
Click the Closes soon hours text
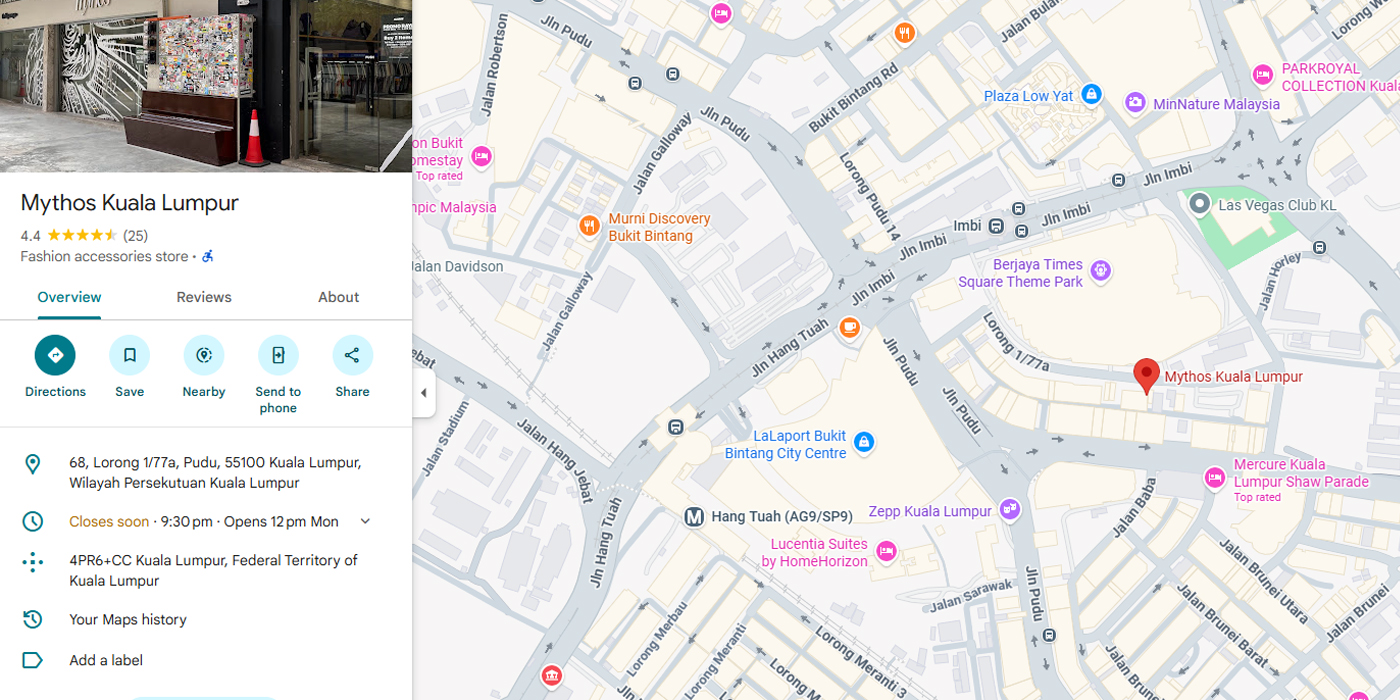pyautogui.click(x=109, y=521)
